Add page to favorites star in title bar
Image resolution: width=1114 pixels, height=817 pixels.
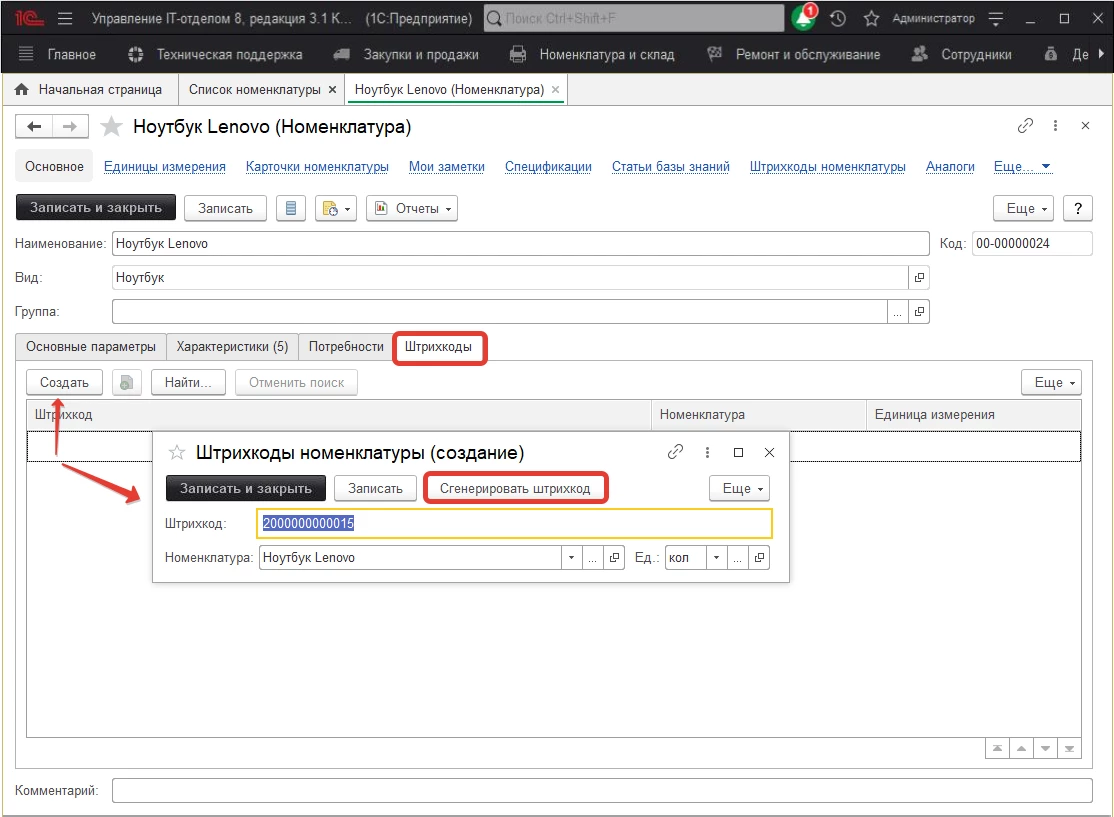[x=871, y=18]
